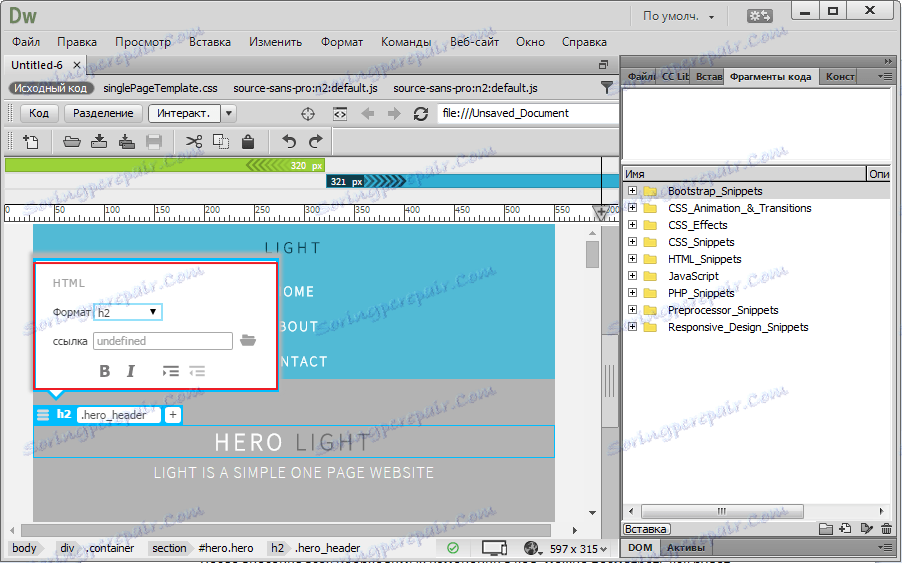
Task: Click the outdent icon in popup
Action: pos(197,371)
